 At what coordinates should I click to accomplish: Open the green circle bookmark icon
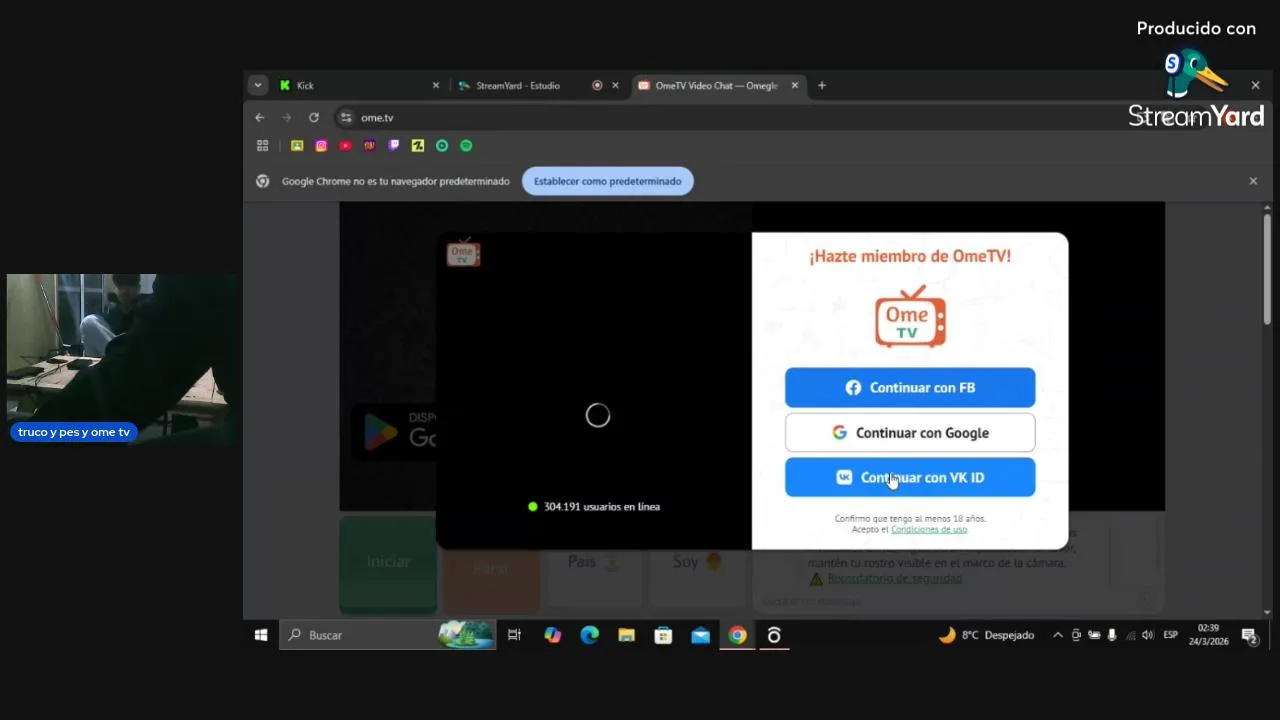(442, 145)
